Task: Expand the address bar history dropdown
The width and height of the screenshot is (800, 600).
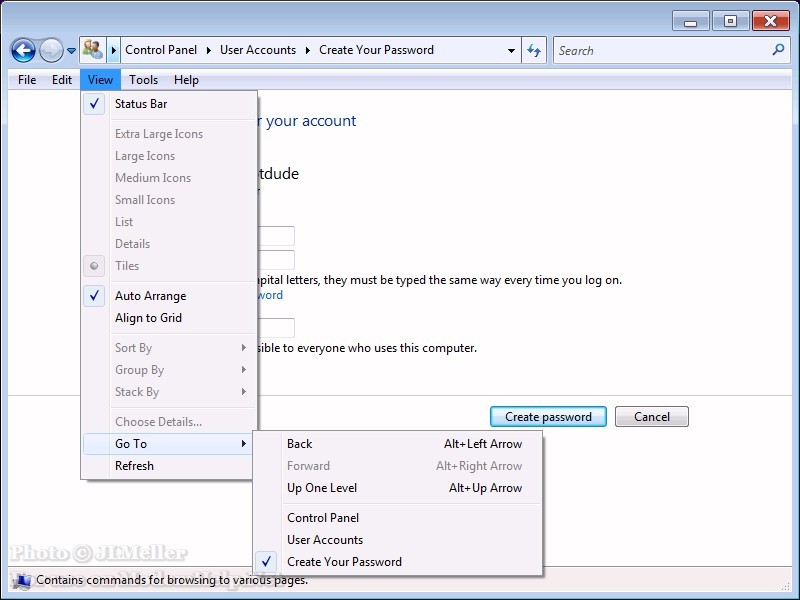Action: (x=511, y=50)
